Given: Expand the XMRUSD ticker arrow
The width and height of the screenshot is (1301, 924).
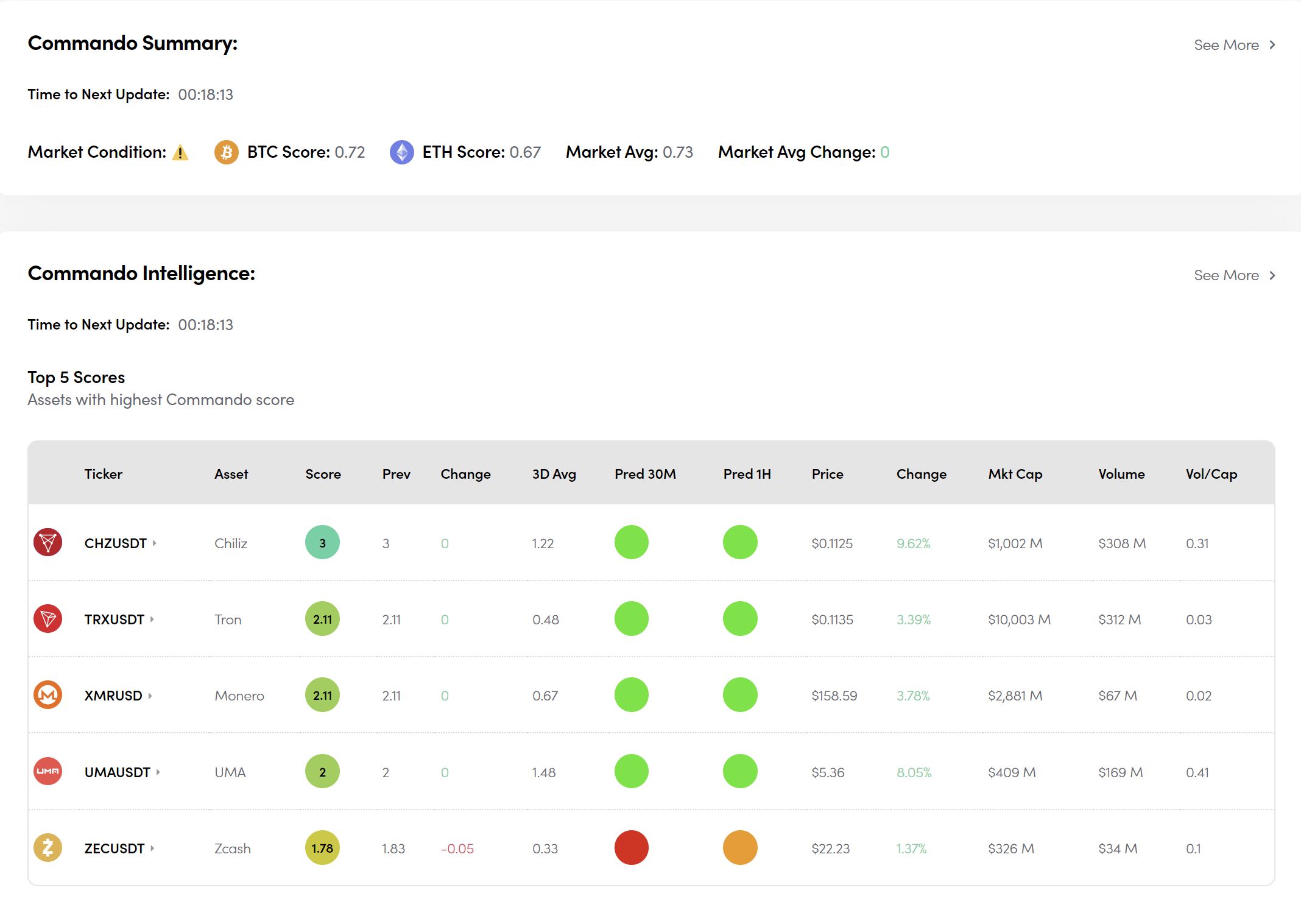Looking at the screenshot, I should pos(150,696).
